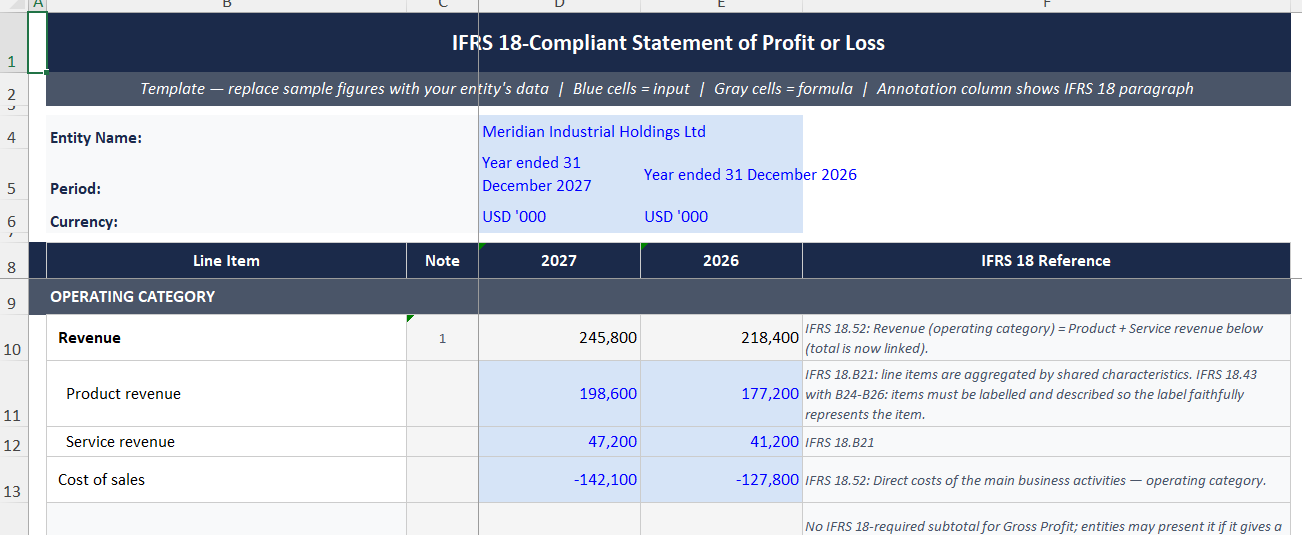Image resolution: width=1302 pixels, height=535 pixels.
Task: Select the Line Item header cell
Action: coord(226,260)
